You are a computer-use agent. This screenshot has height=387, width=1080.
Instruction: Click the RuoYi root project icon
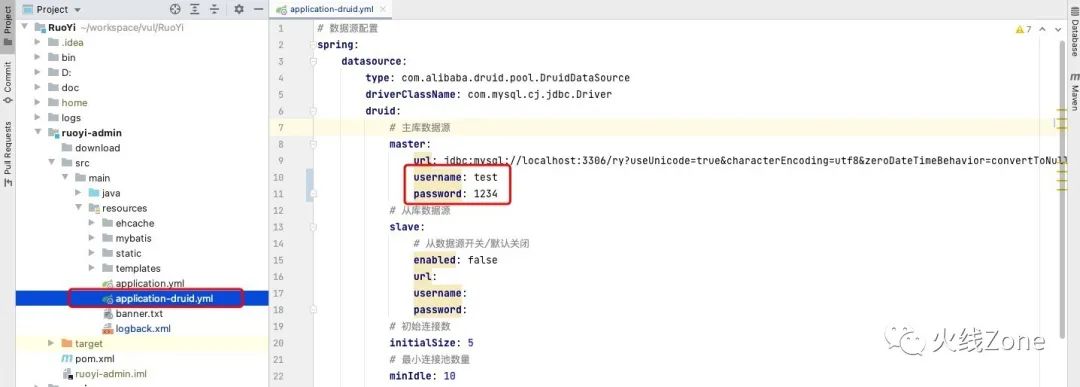[x=39, y=28]
